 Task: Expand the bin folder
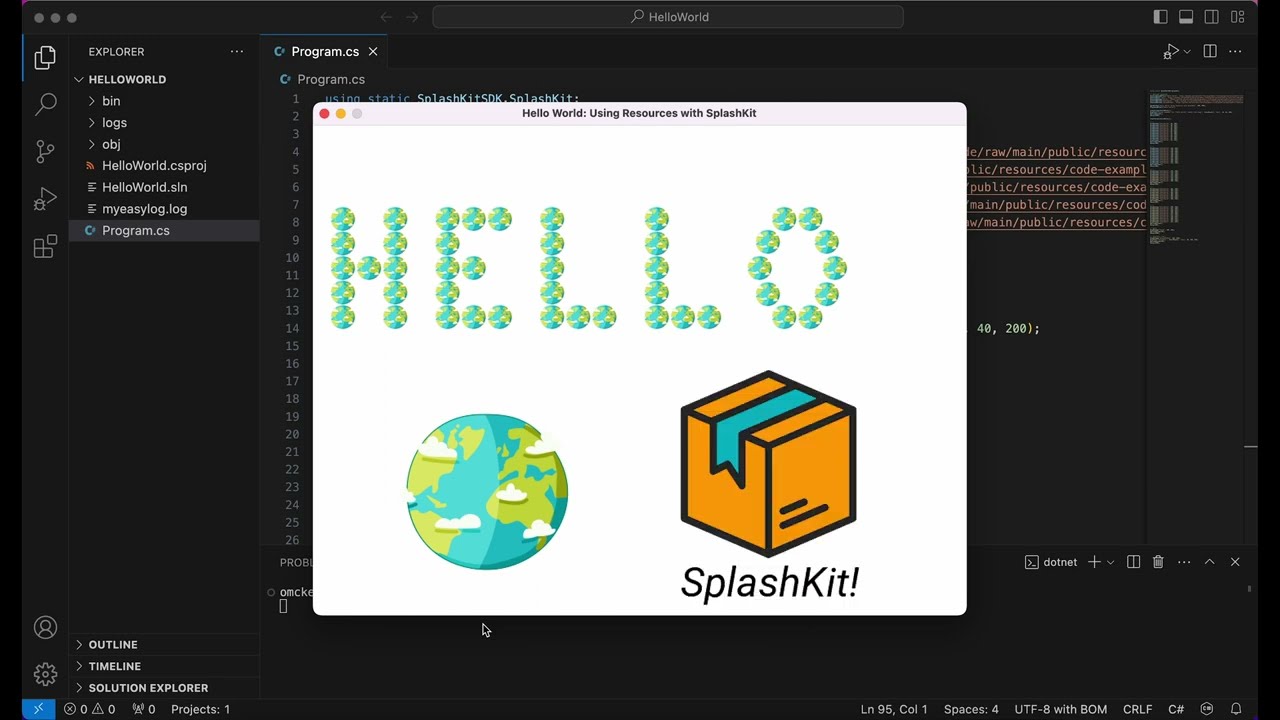[164, 101]
